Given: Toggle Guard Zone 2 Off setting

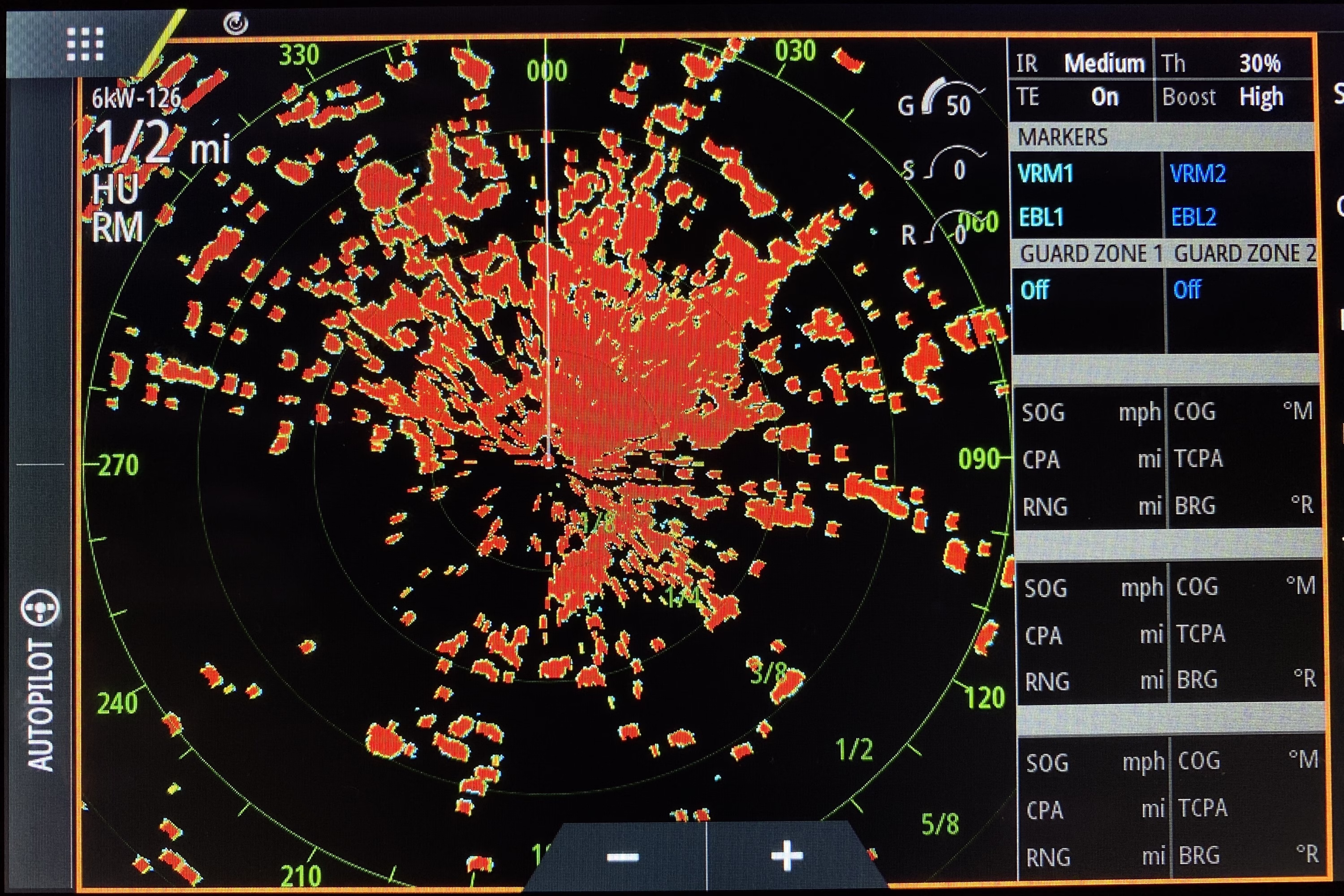Looking at the screenshot, I should (x=1188, y=289).
